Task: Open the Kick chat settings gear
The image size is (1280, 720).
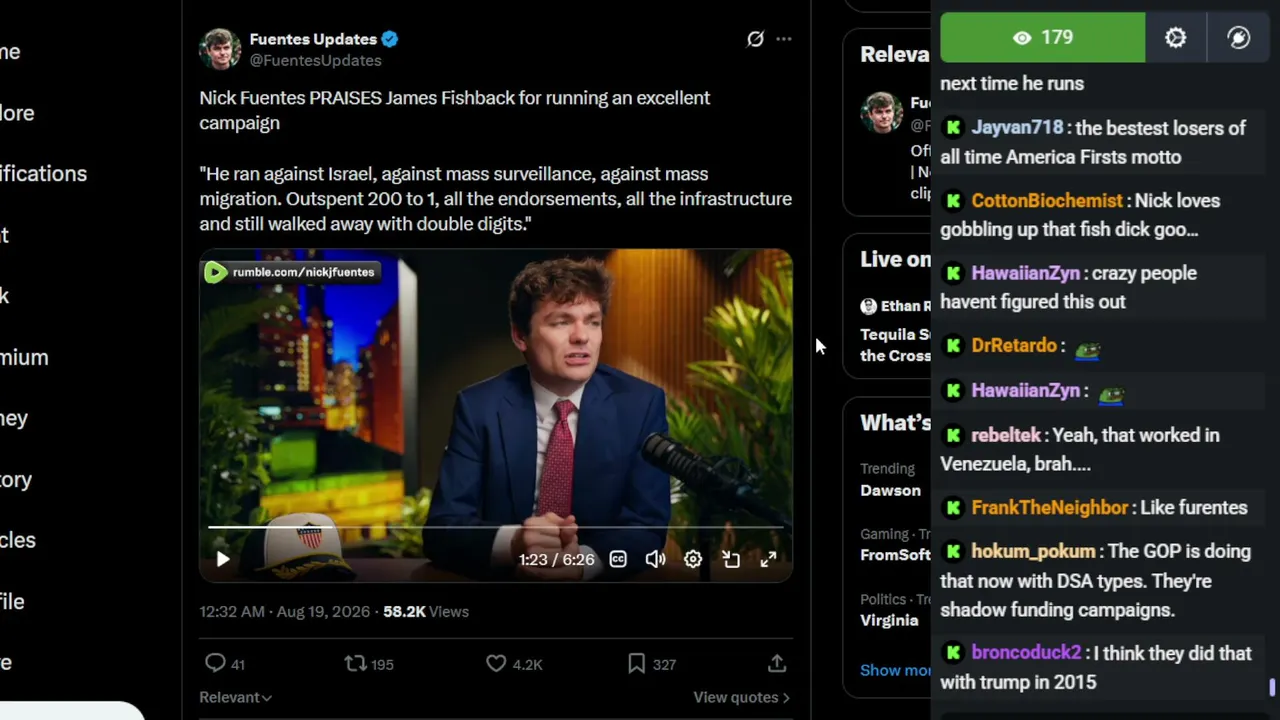Action: (x=1176, y=38)
